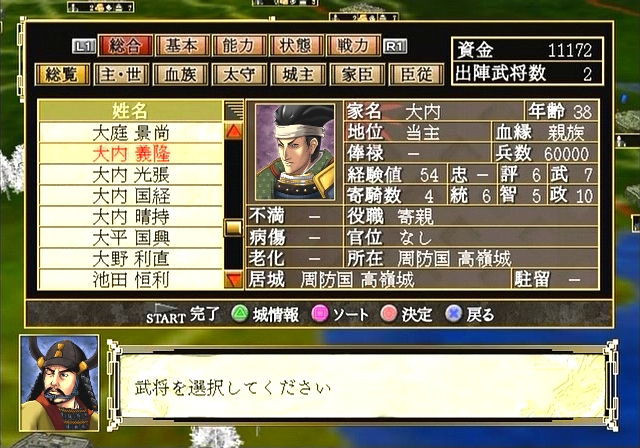Open the 能力 tab

pos(239,45)
